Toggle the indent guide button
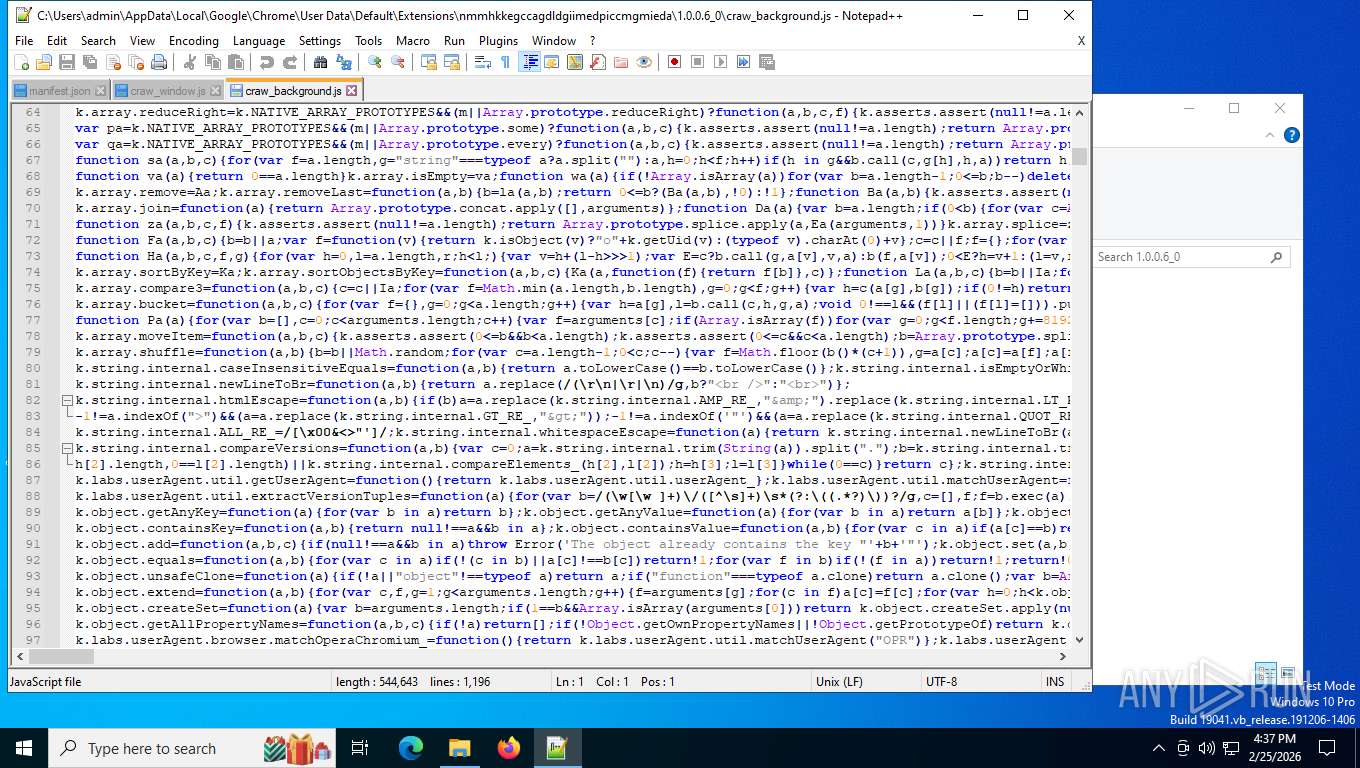Viewport: 1360px width, 768px height. point(530,62)
